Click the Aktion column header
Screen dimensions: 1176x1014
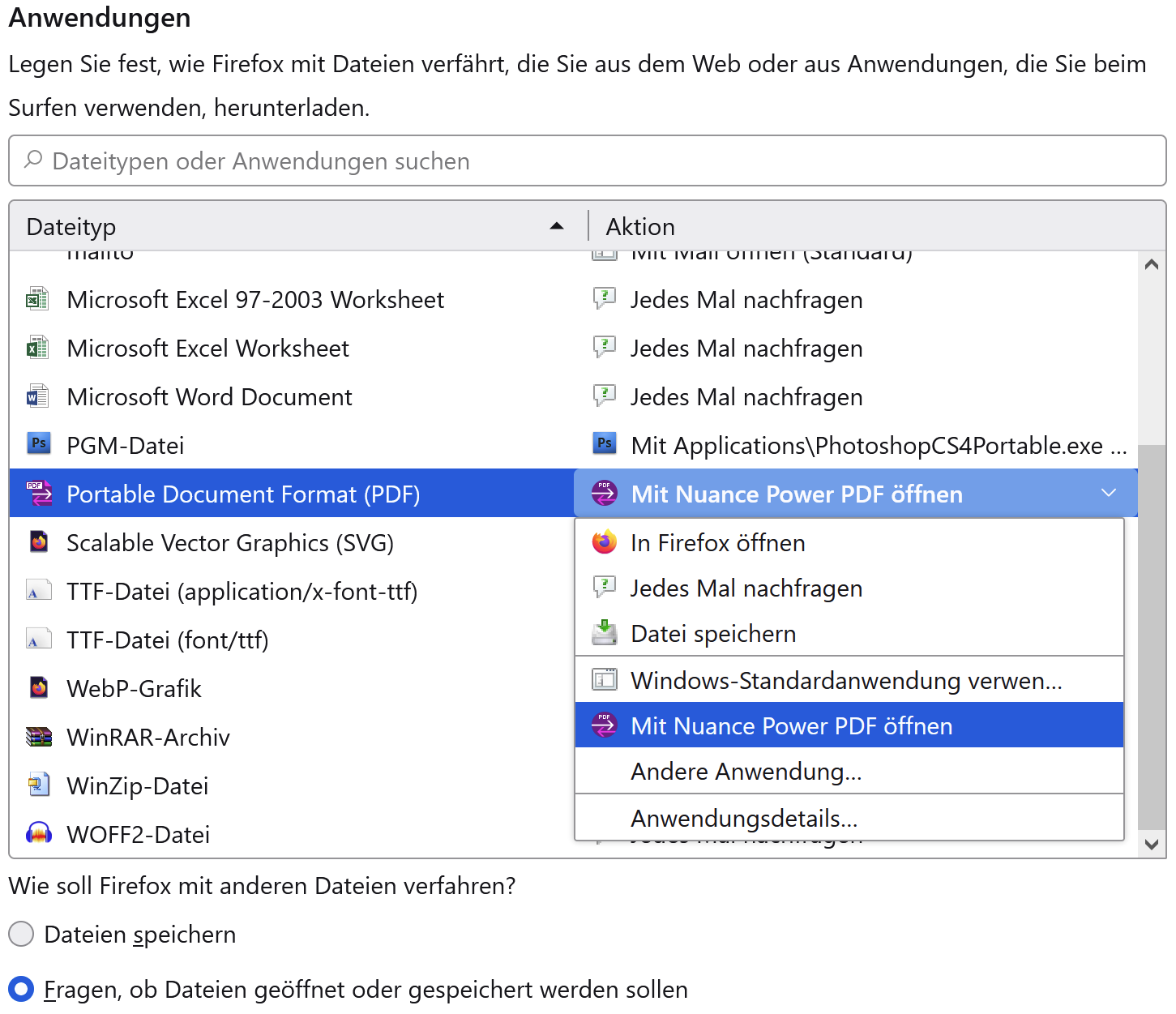pos(640,226)
